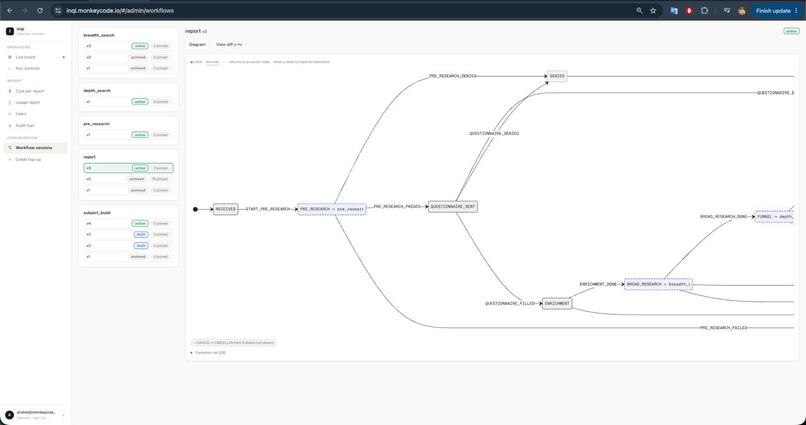Select breadth_search v1 archived version
806x425 pixels.
[x=128, y=68]
